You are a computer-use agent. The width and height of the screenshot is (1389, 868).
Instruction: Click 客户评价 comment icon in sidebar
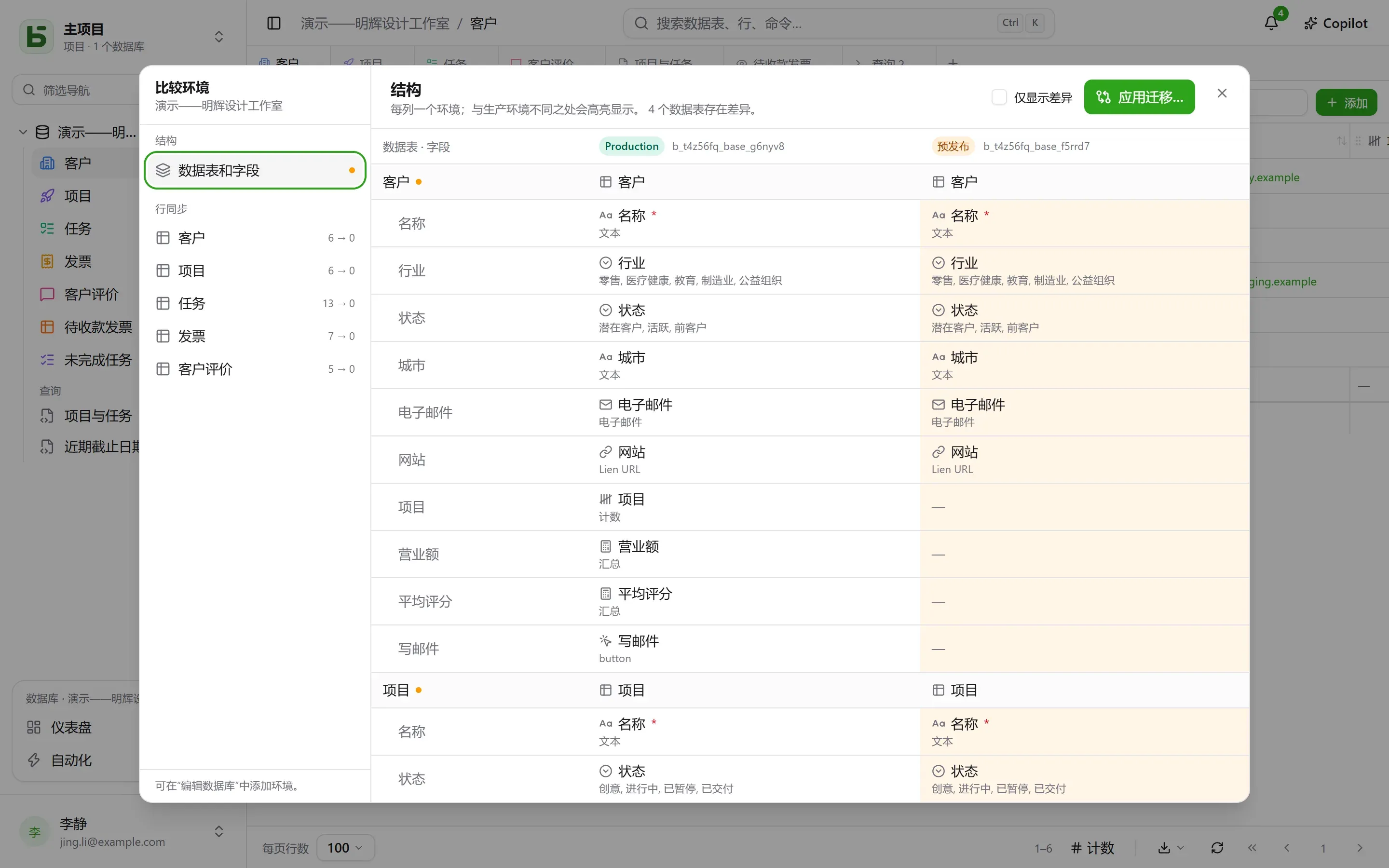click(47, 294)
